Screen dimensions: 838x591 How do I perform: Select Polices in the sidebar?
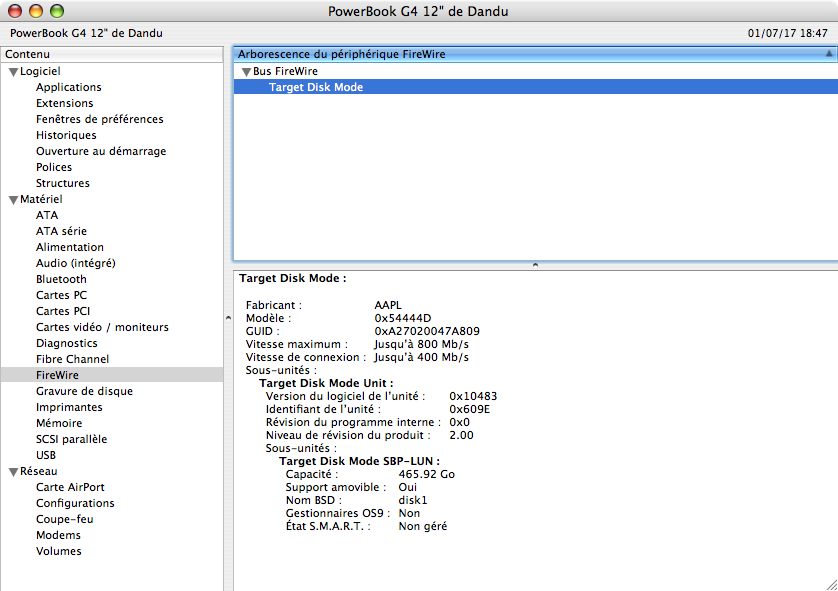[53, 167]
